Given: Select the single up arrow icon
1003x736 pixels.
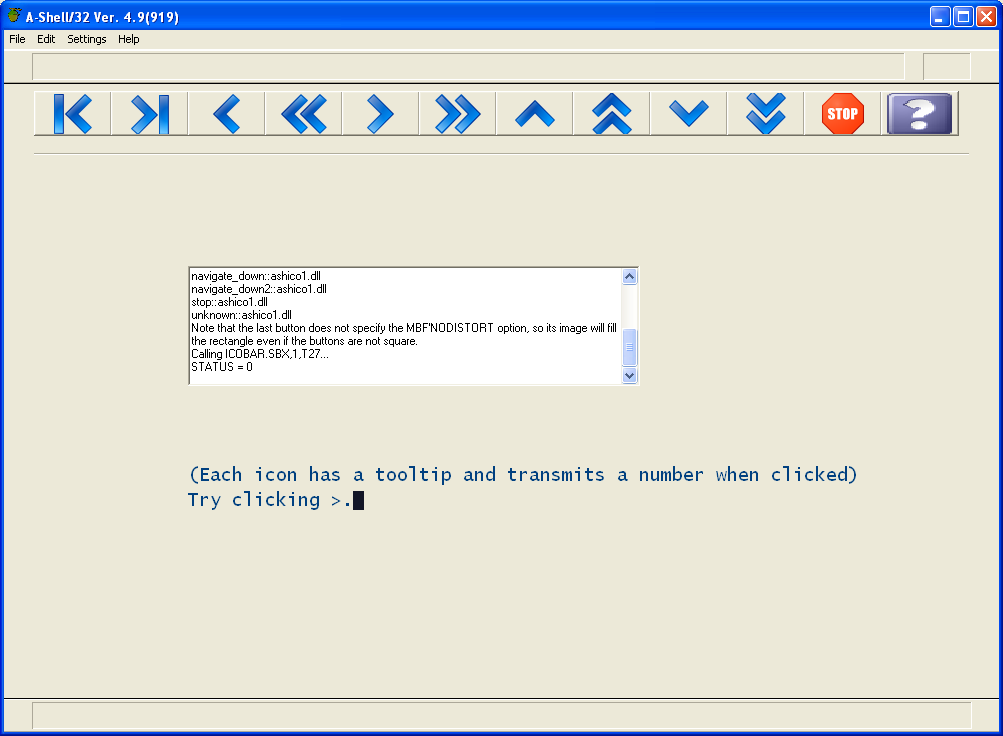Looking at the screenshot, I should 534,114.
